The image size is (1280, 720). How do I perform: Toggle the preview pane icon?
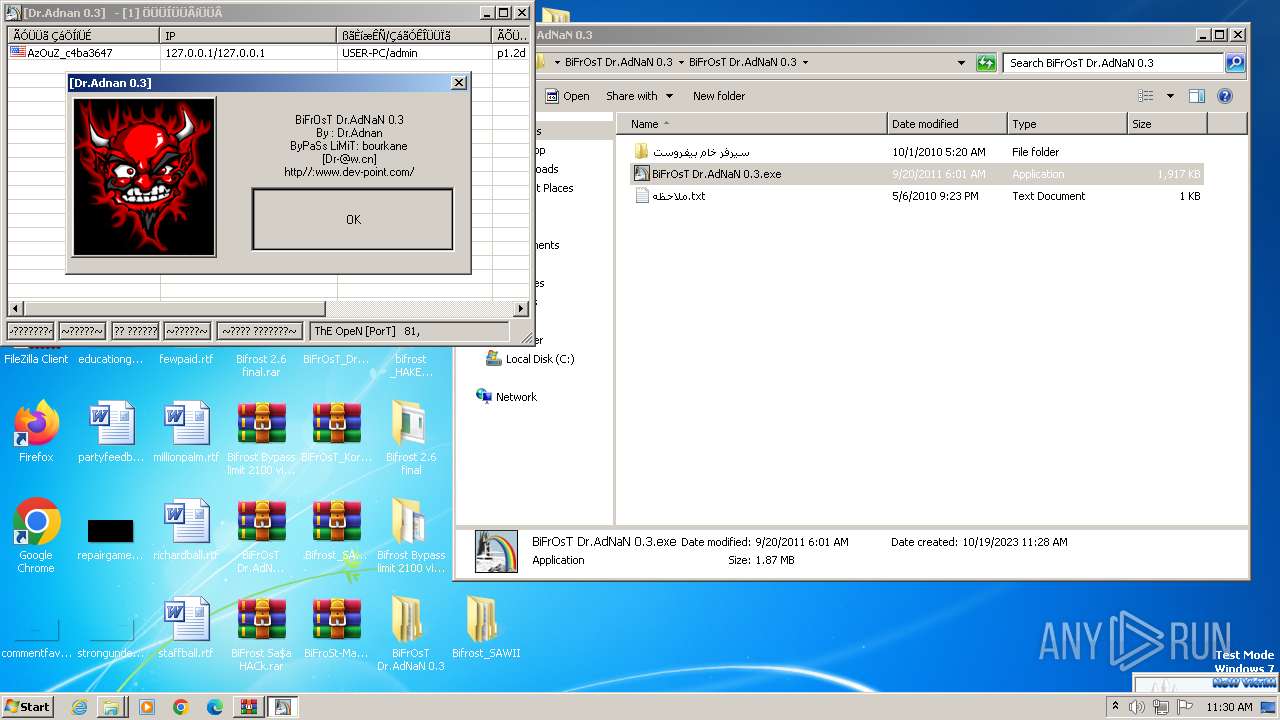[x=1197, y=96]
